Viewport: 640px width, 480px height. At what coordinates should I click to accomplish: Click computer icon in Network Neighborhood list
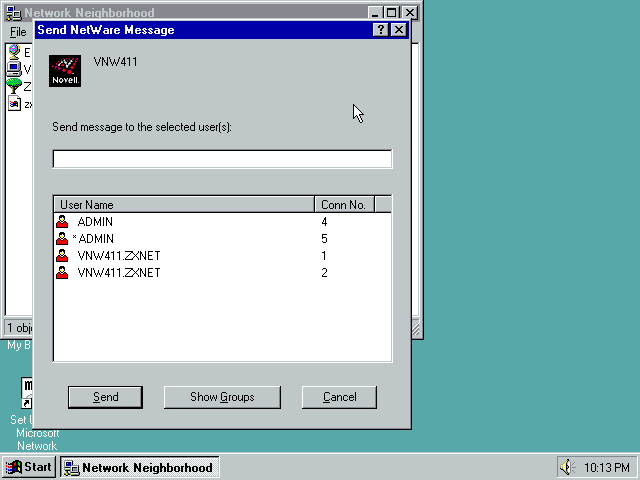coord(14,69)
